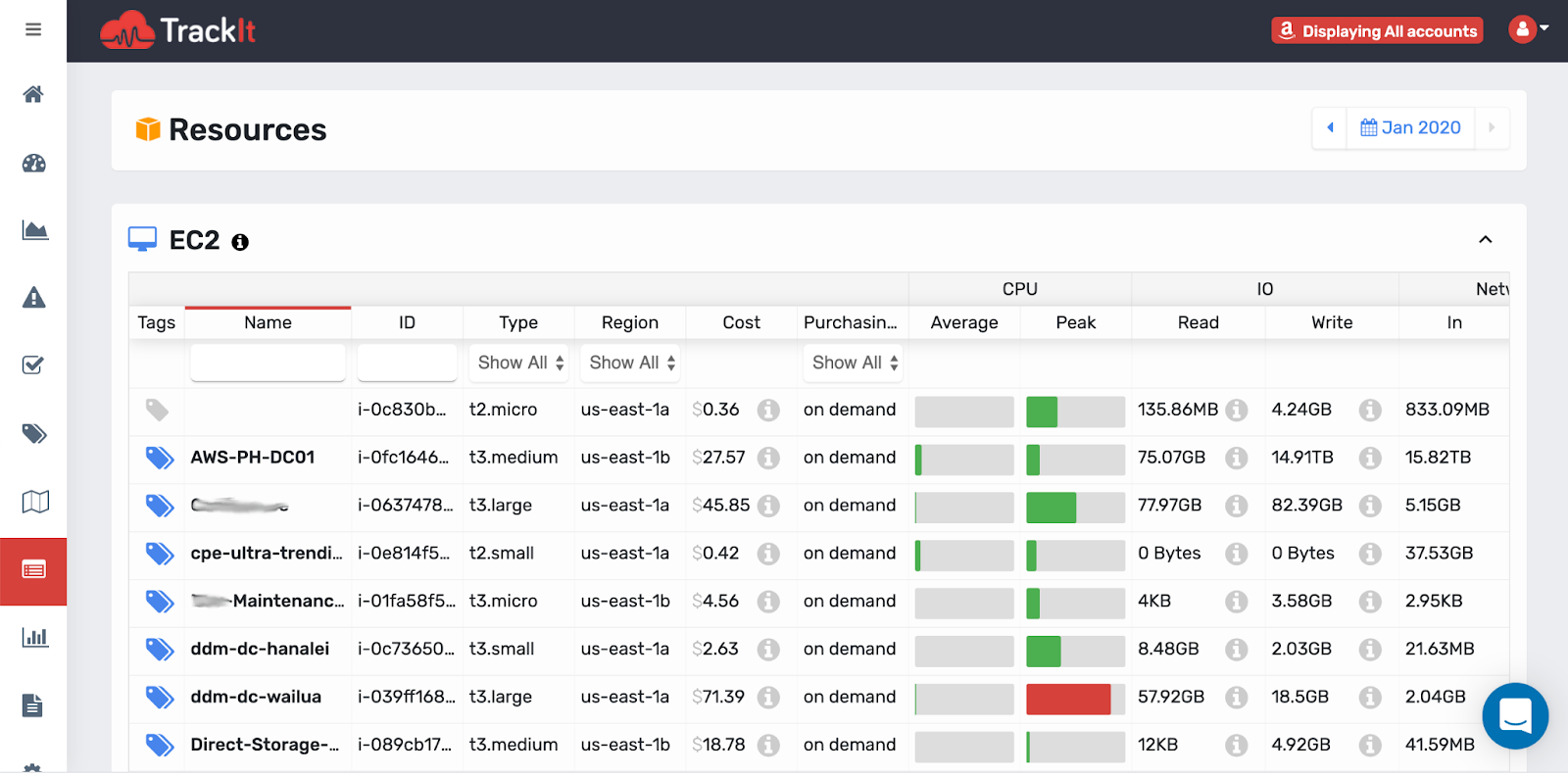Show cost info for ddm-dc-wailua instance
The height and width of the screenshot is (775, 1568).
(768, 698)
